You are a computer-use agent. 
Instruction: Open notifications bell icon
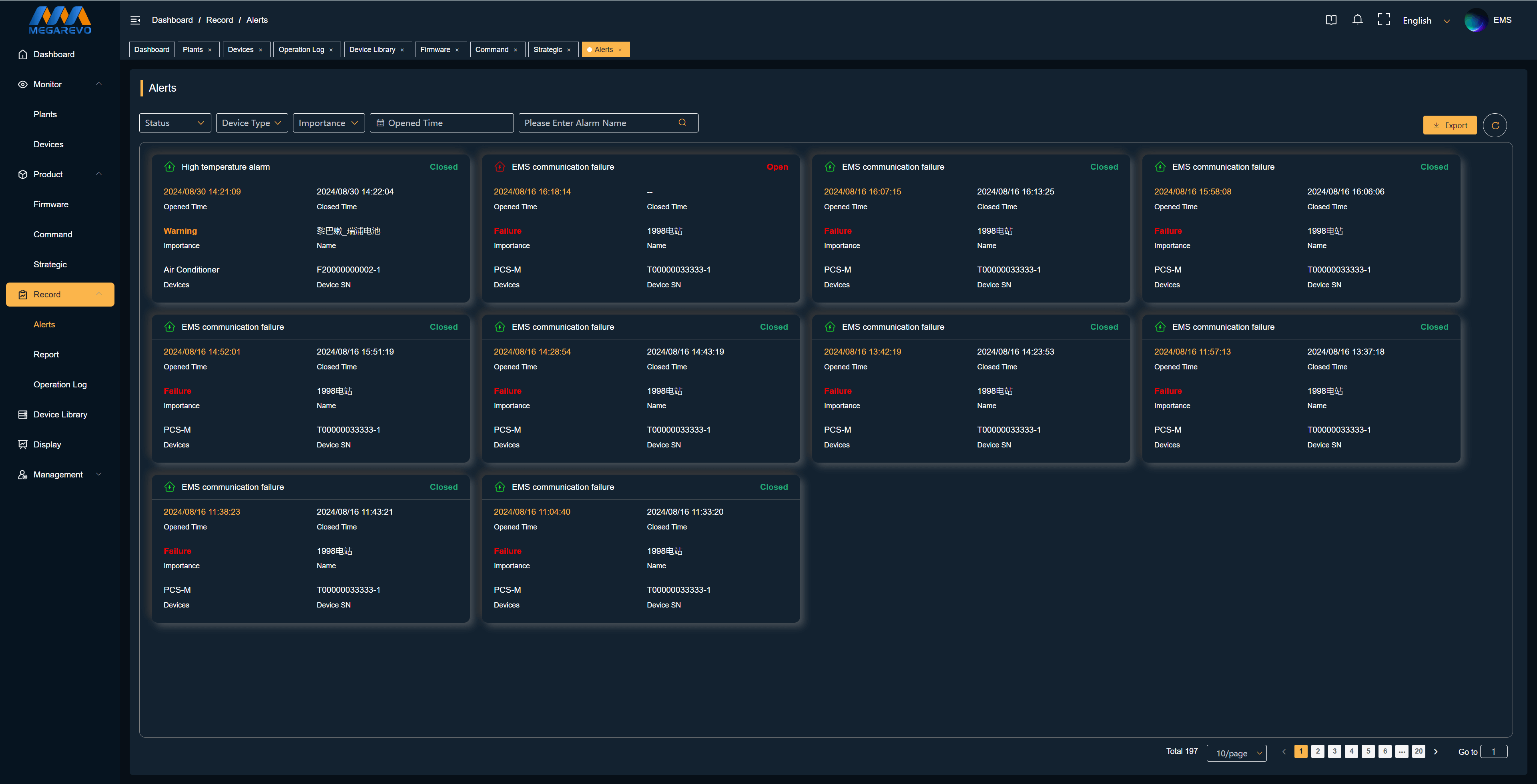[1357, 20]
